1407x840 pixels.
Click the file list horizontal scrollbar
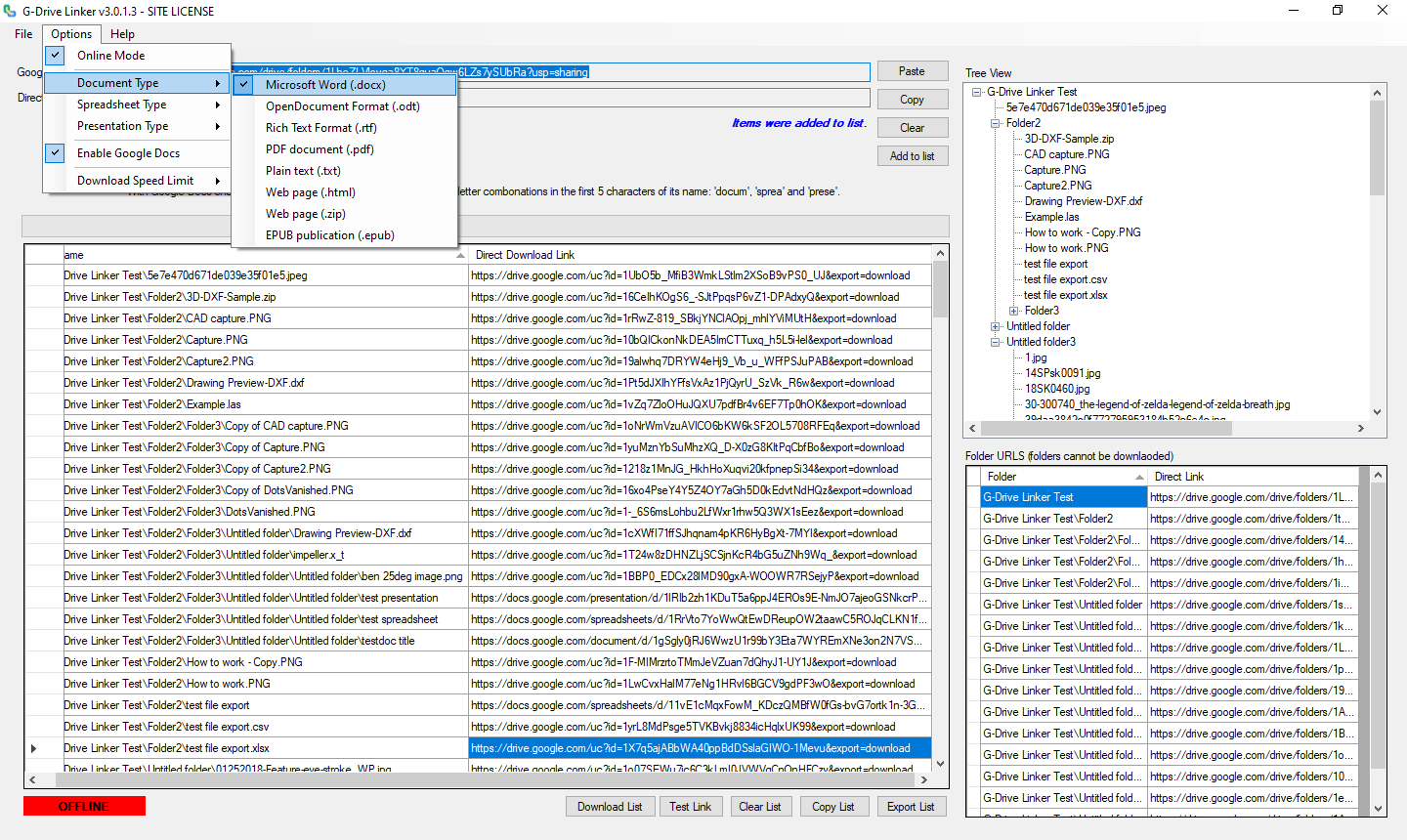click(479, 780)
